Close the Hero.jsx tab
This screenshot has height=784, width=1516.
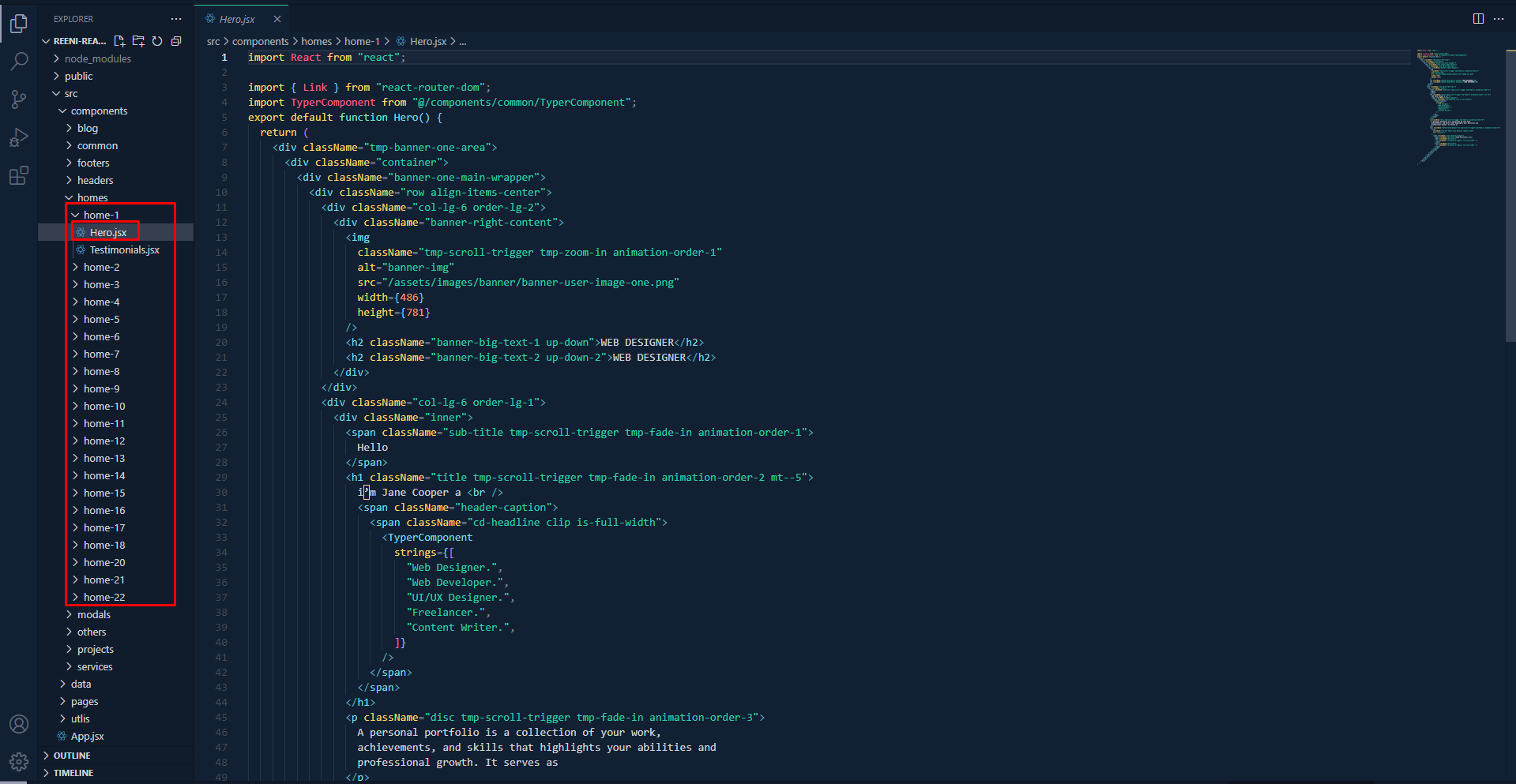pos(277,19)
